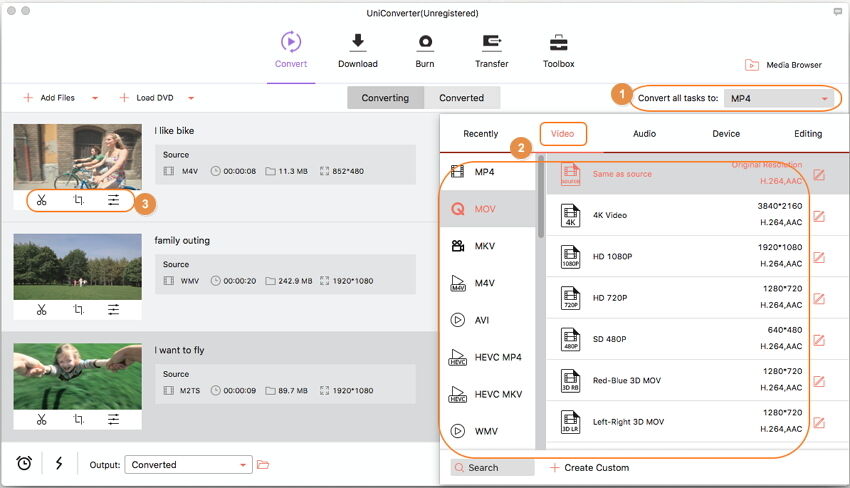Click the 'I like bike' video thumbnail

click(x=78, y=157)
